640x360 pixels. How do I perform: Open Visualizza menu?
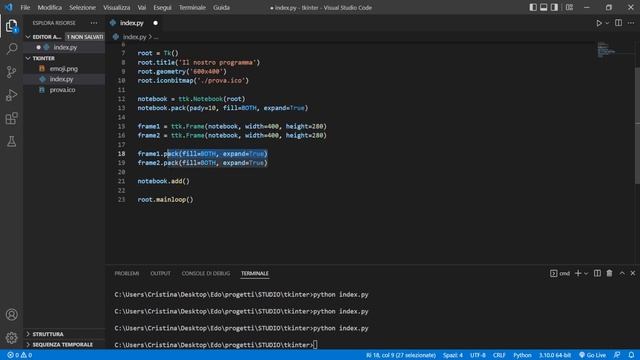(x=117, y=7)
